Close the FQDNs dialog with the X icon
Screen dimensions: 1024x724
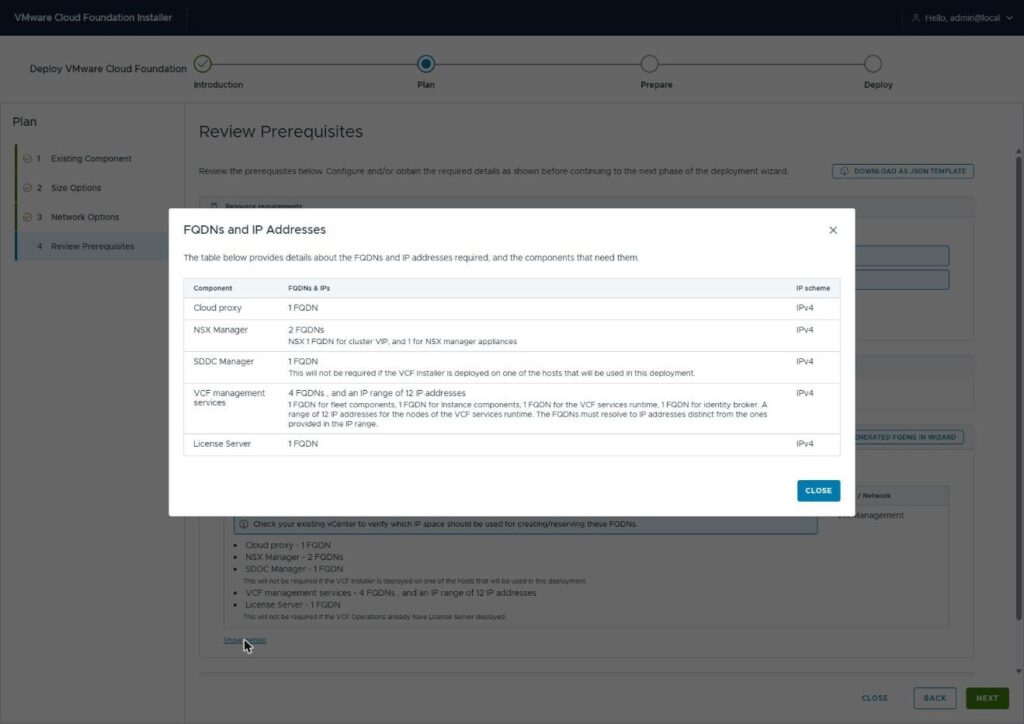833,230
